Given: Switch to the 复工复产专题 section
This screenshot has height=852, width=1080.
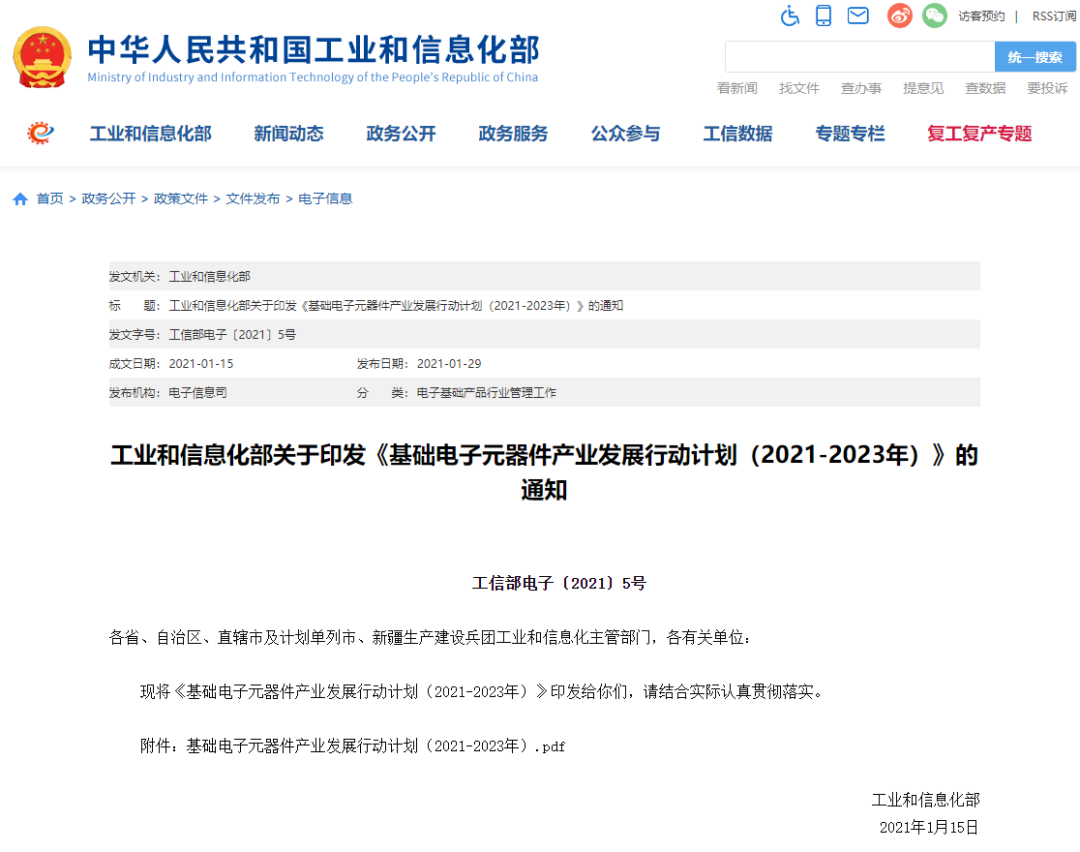Looking at the screenshot, I should [978, 133].
